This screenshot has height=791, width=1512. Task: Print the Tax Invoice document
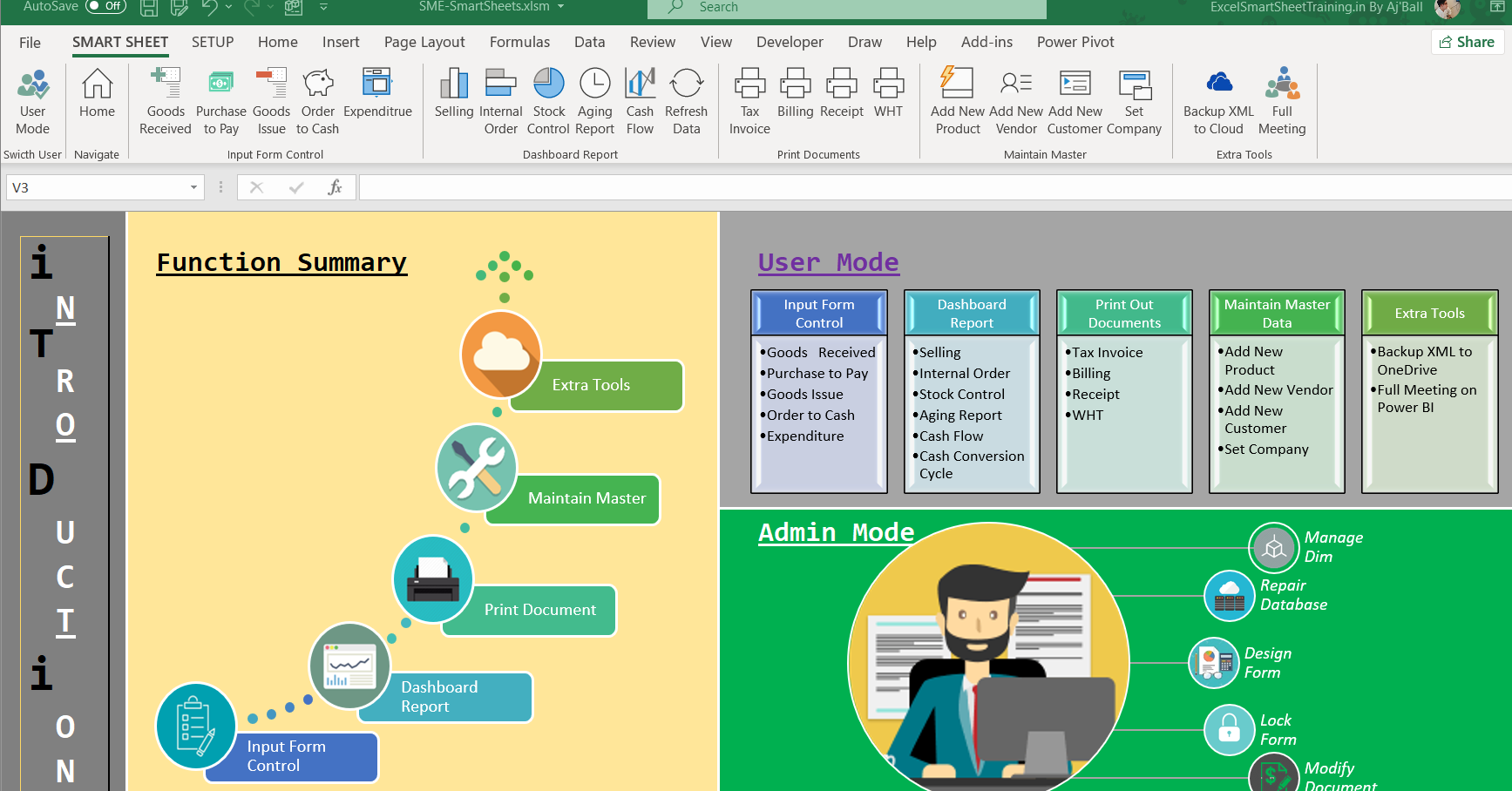tap(749, 100)
